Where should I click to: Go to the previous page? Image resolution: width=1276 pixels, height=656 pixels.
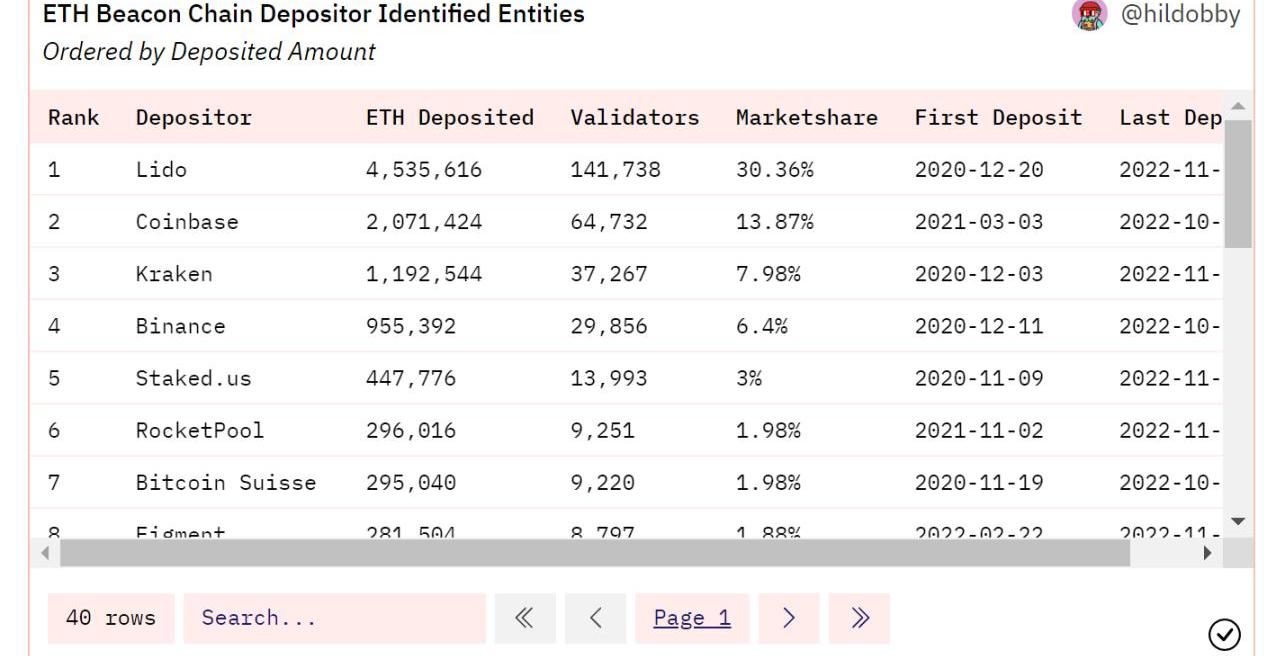tap(595, 619)
